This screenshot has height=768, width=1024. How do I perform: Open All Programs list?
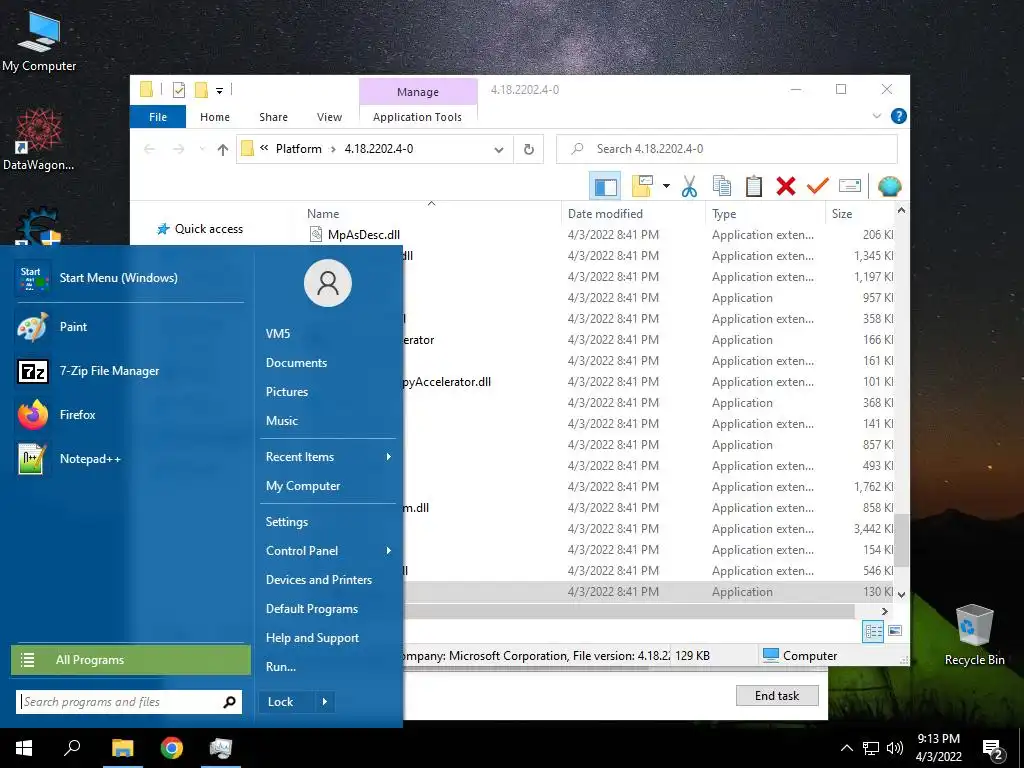tap(131, 660)
